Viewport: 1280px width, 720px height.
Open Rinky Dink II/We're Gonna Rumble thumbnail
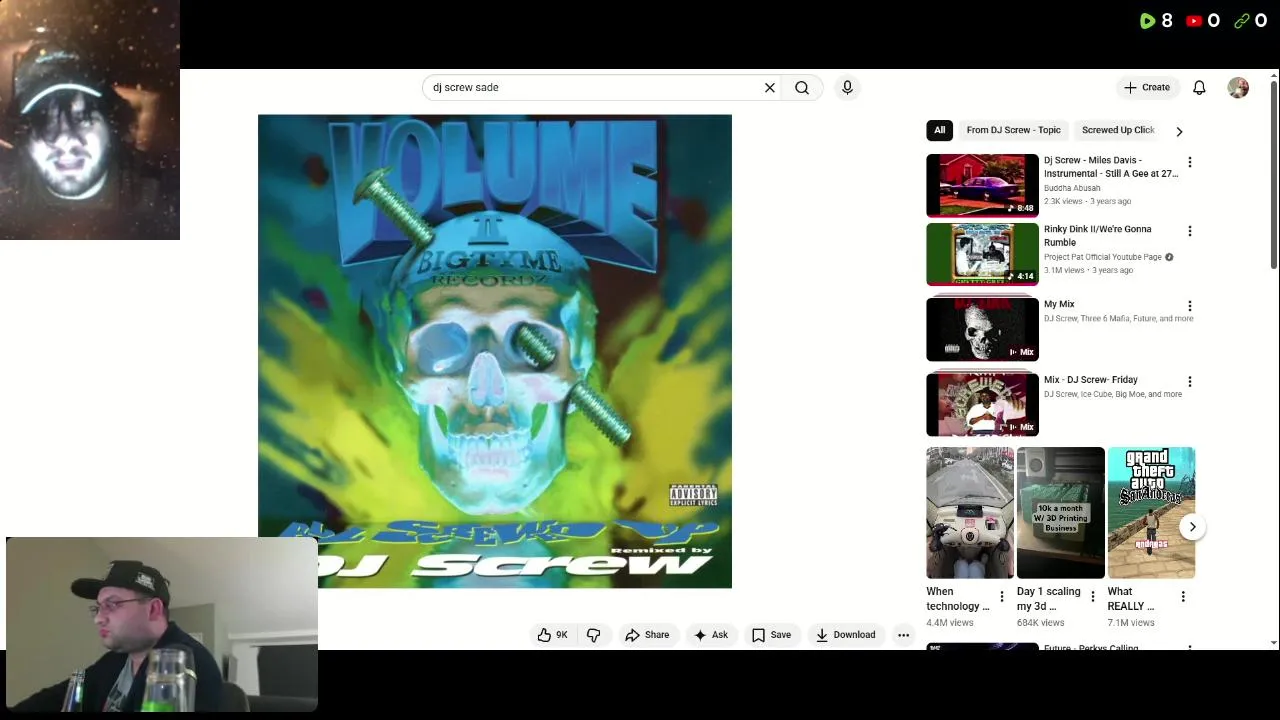tap(982, 254)
